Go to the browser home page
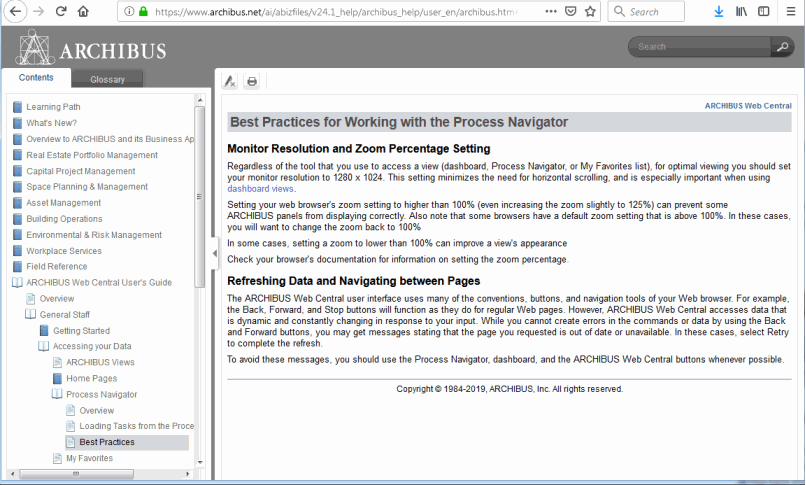 (83, 12)
